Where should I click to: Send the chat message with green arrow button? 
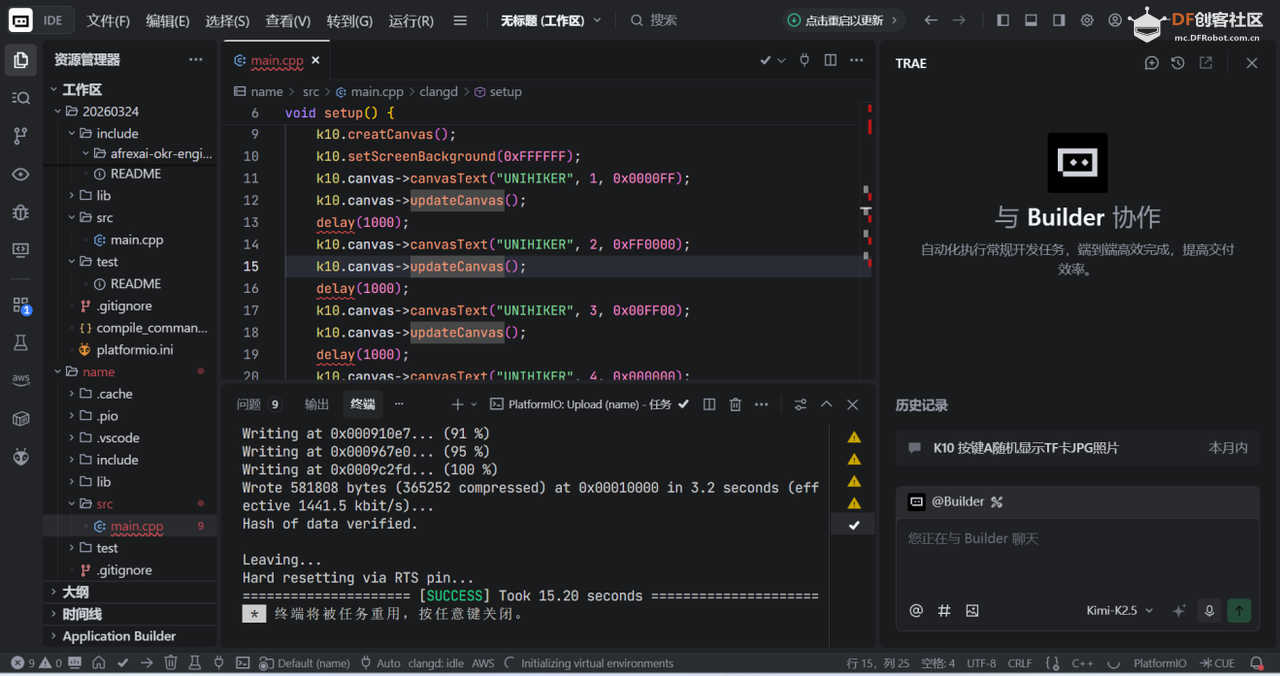[x=1239, y=610]
